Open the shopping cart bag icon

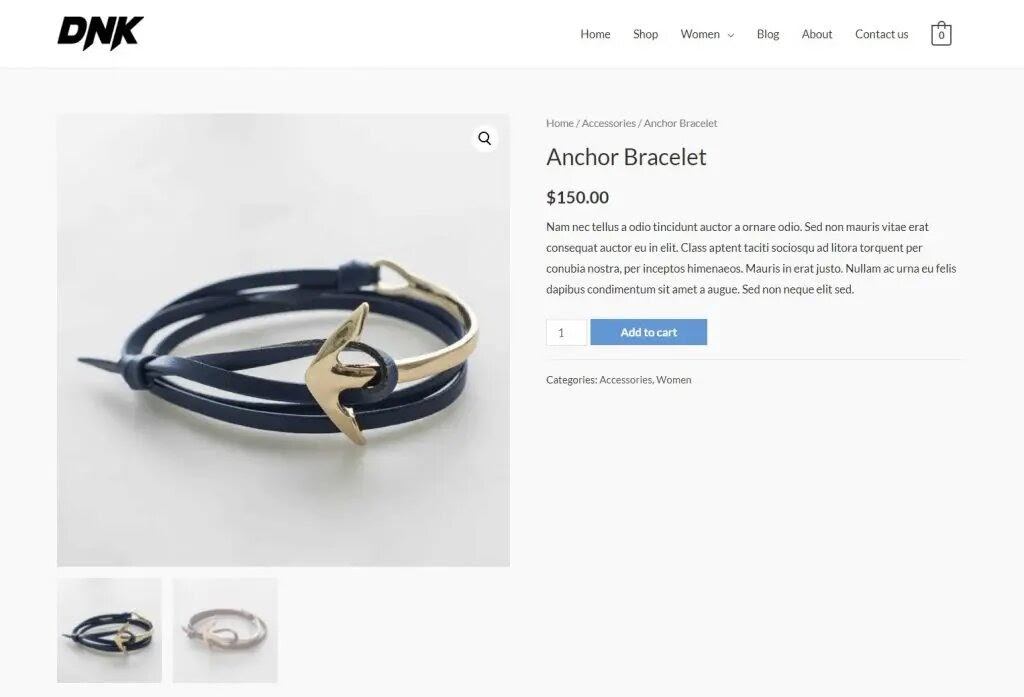(x=940, y=33)
